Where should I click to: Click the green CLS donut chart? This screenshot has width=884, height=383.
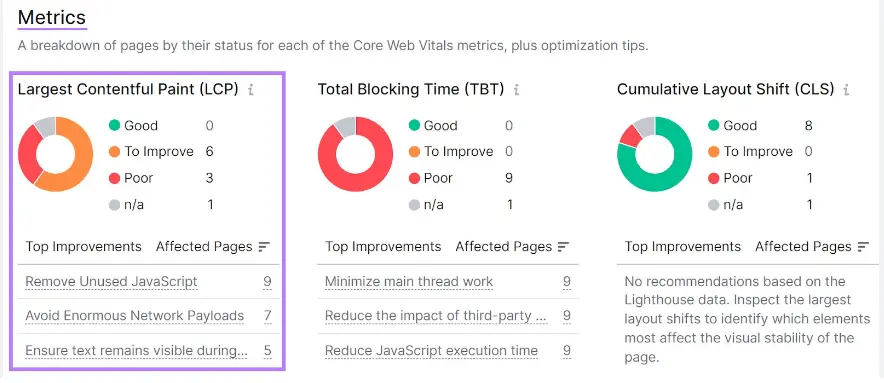[x=655, y=154]
